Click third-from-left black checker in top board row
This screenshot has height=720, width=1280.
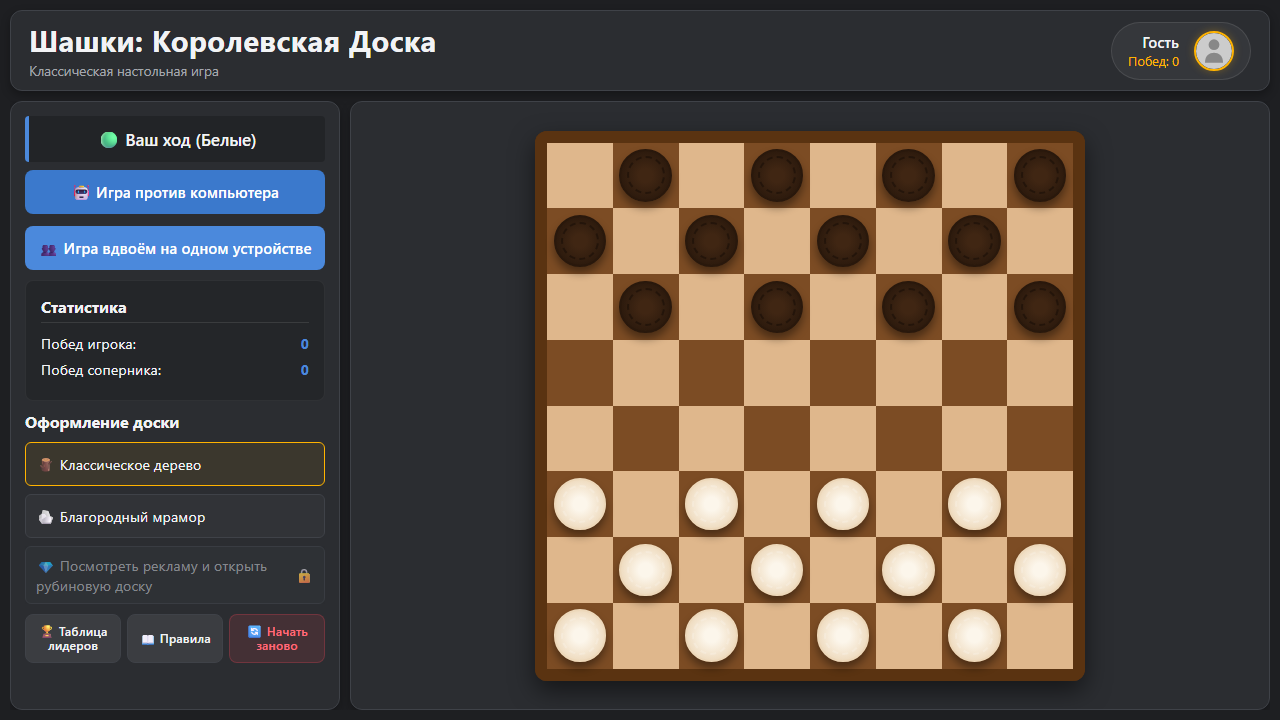click(x=908, y=175)
